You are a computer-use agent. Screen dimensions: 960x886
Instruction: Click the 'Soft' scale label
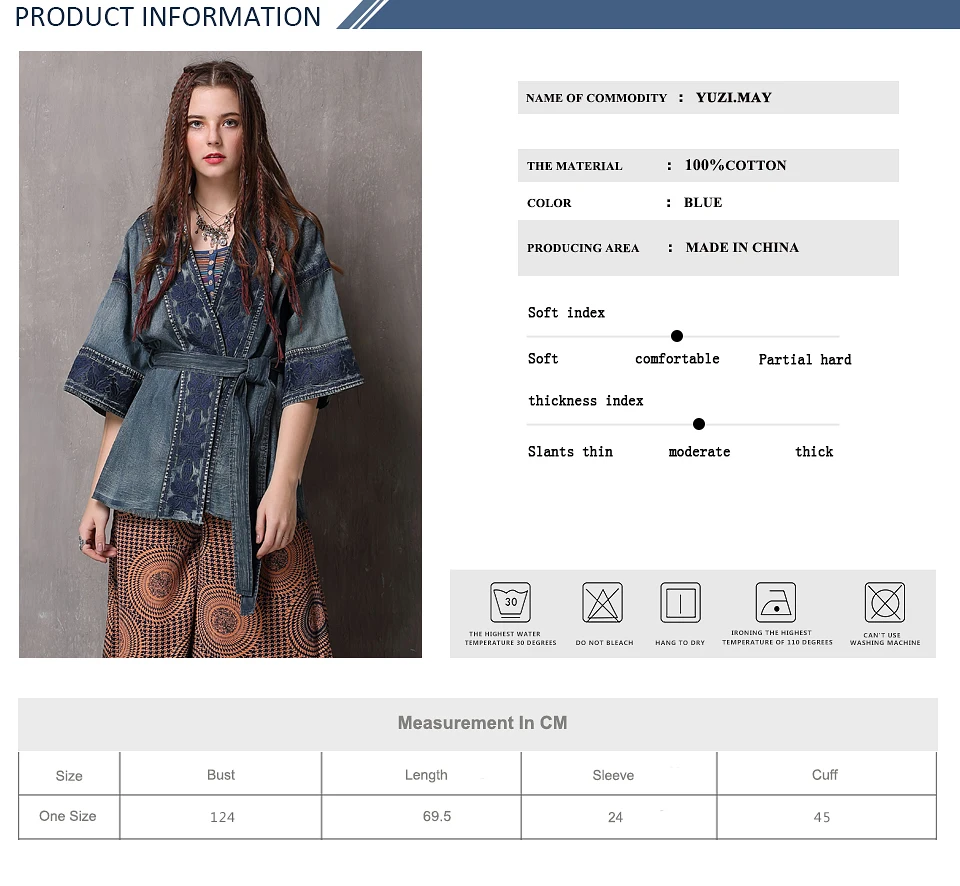(543, 359)
